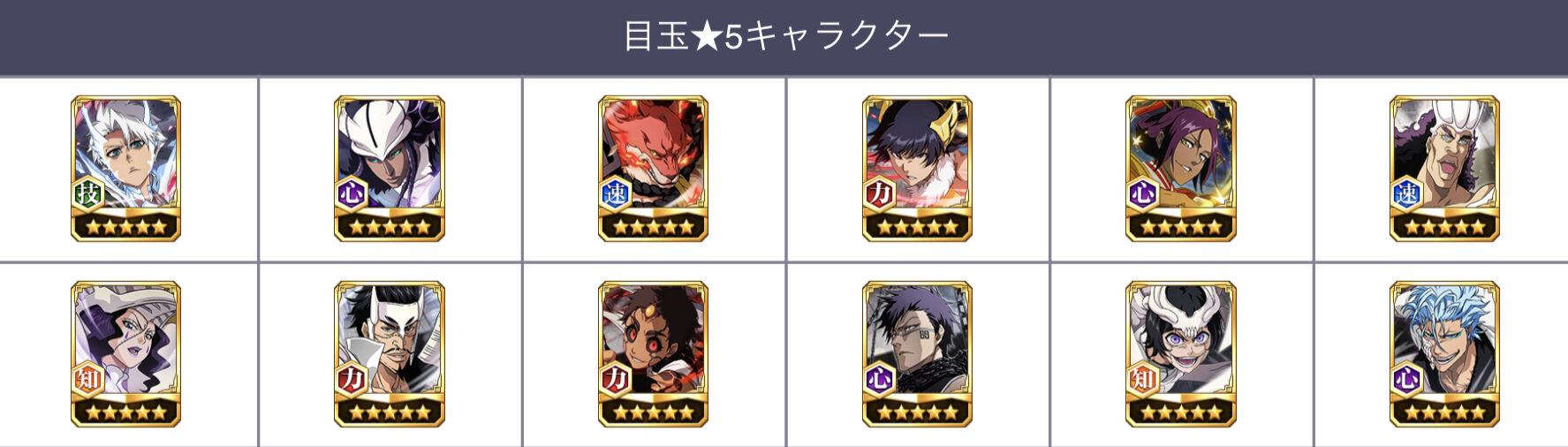Click the 目玉★5キャラクター header bar
The image size is (1568, 447).
coord(784,37)
